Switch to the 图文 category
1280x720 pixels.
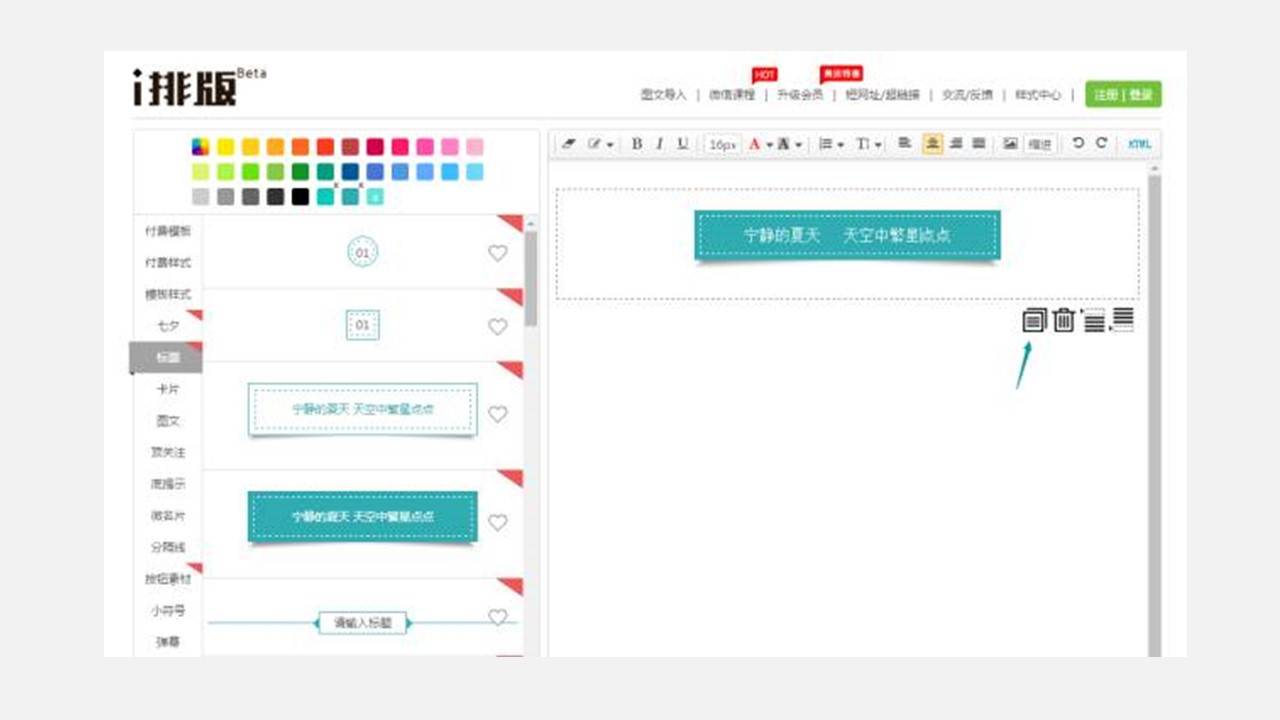pos(168,421)
